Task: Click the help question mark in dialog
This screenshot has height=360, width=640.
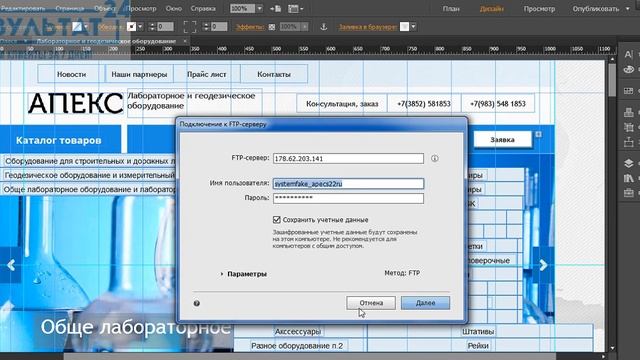Action: click(x=197, y=303)
